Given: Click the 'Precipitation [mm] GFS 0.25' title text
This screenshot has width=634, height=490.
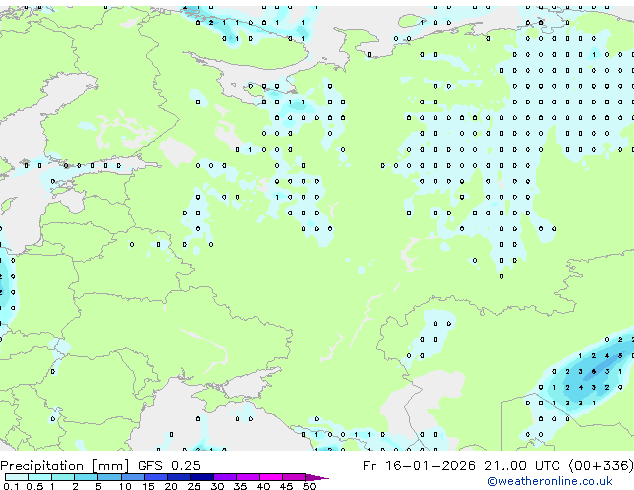Looking at the screenshot, I should coord(100,466).
